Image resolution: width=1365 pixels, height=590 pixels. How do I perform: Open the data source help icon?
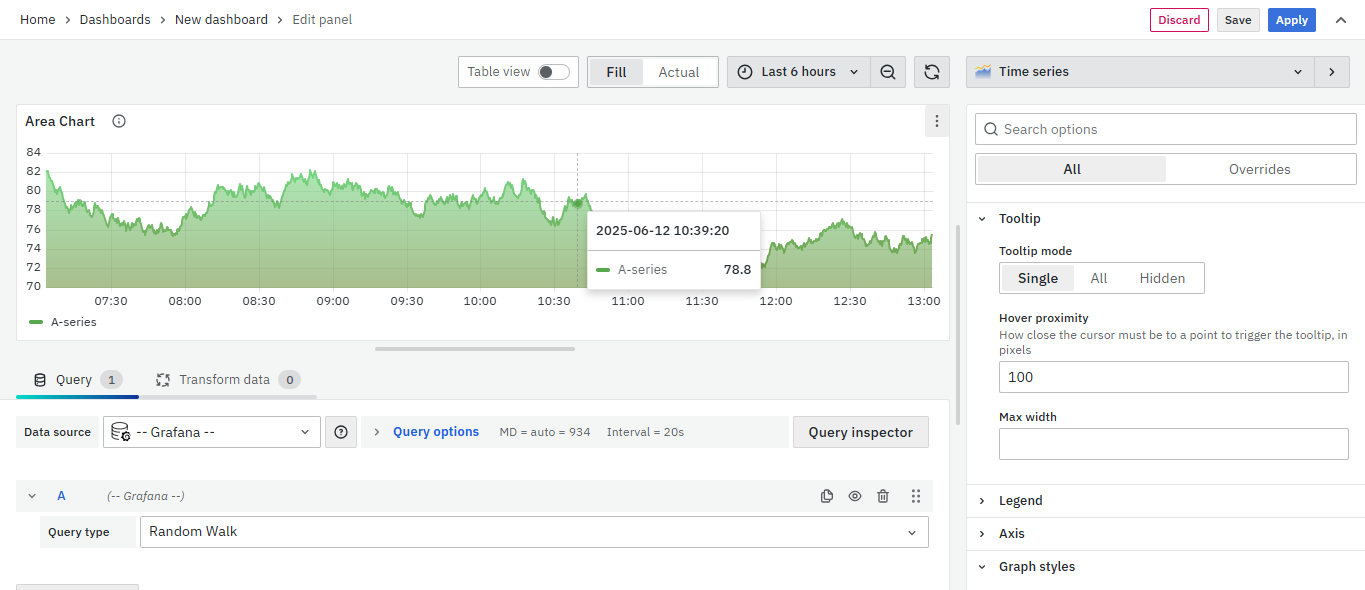tap(341, 432)
